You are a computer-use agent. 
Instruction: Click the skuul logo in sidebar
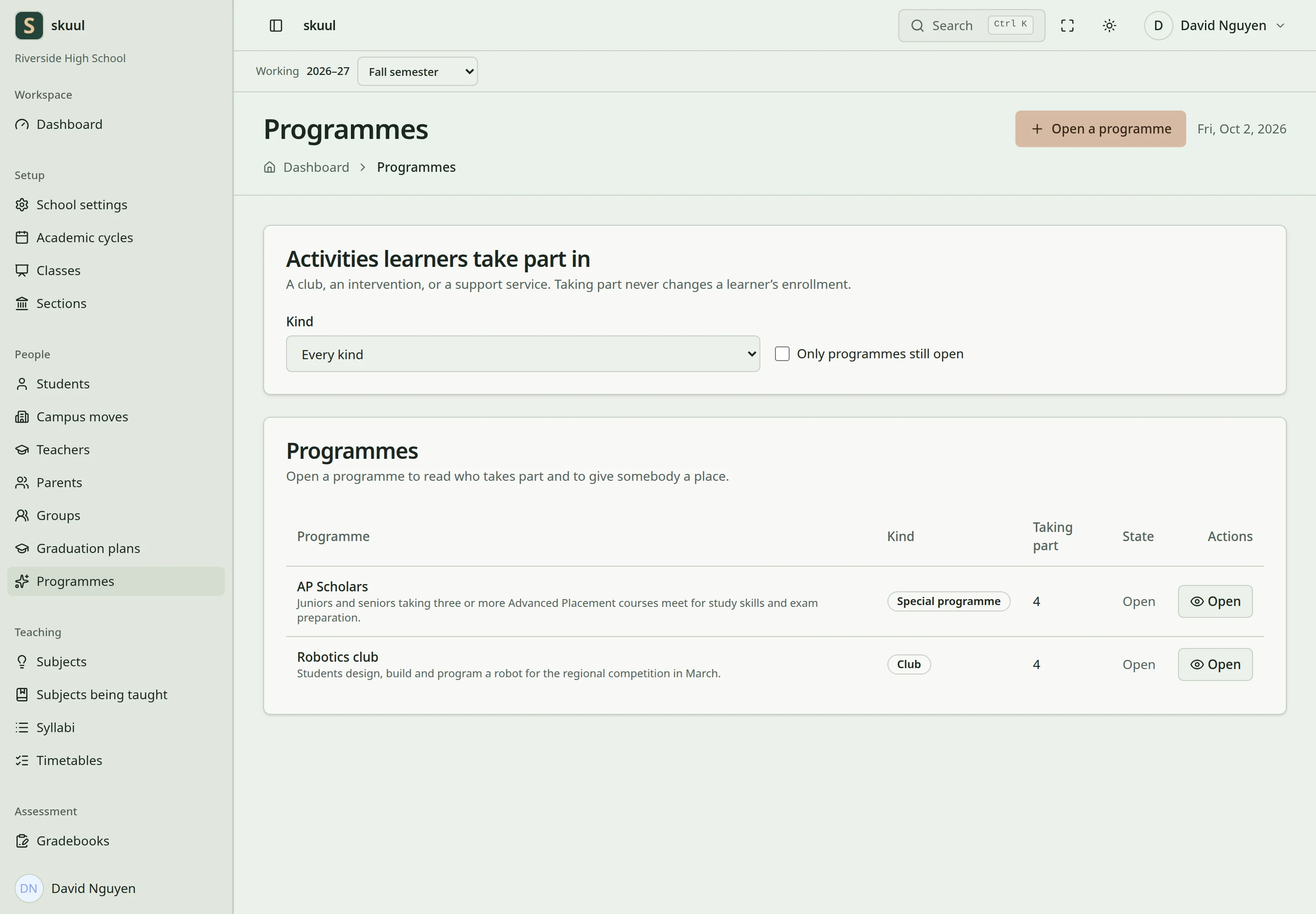[29, 26]
